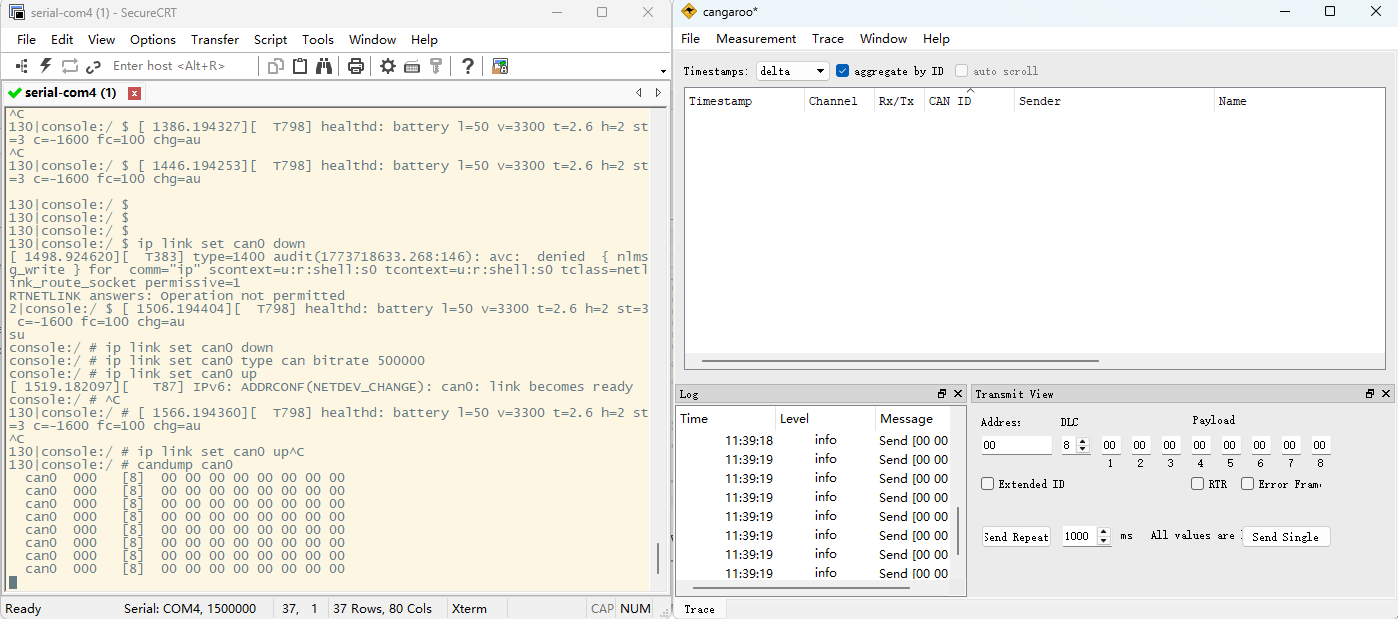Click the Print icon in SecureCRT toolbar
1398x619 pixels.
pos(356,66)
